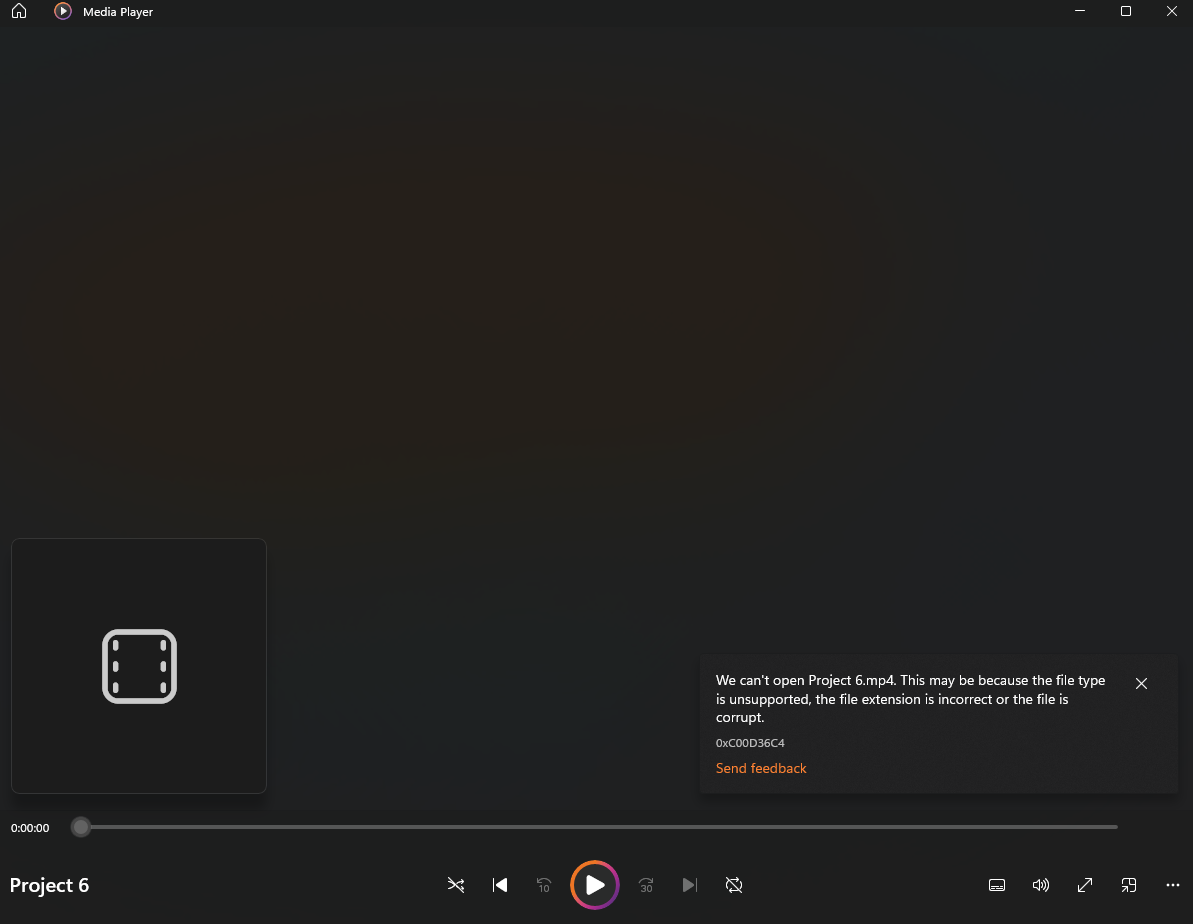
Task: Advance to the next track
Action: coord(690,885)
